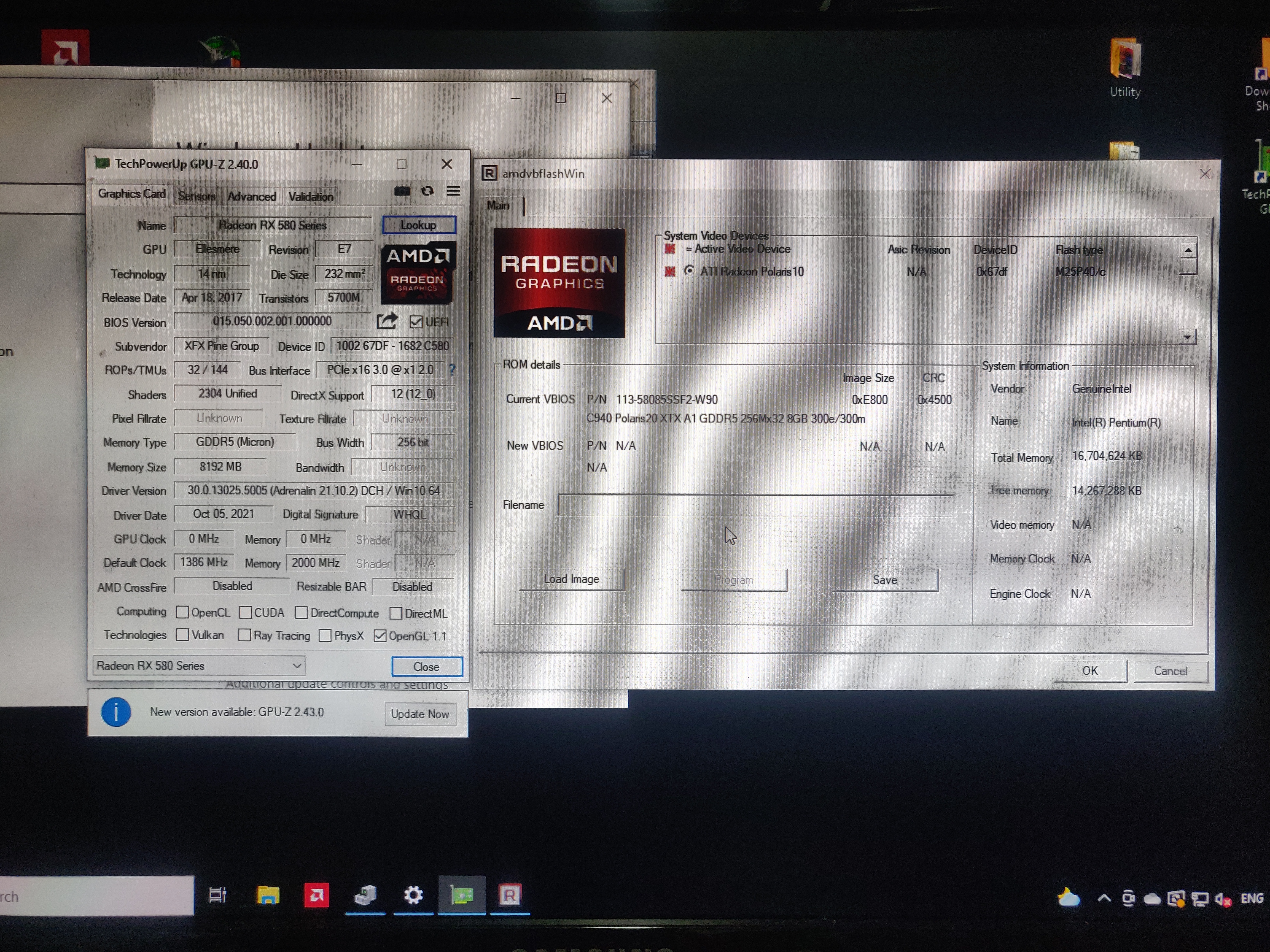Click the OK button in amdvbflashWin

pos(1090,670)
